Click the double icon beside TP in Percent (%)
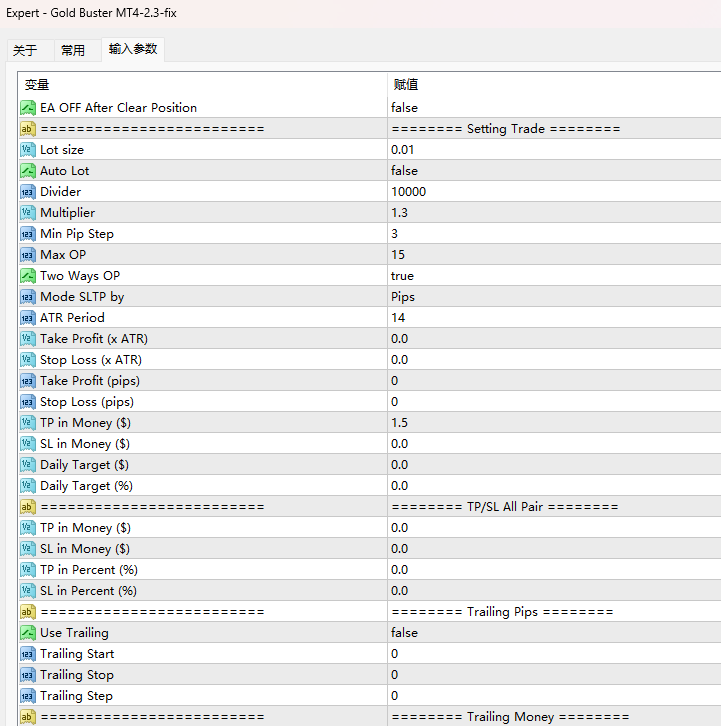This screenshot has width=721, height=726. [28, 570]
